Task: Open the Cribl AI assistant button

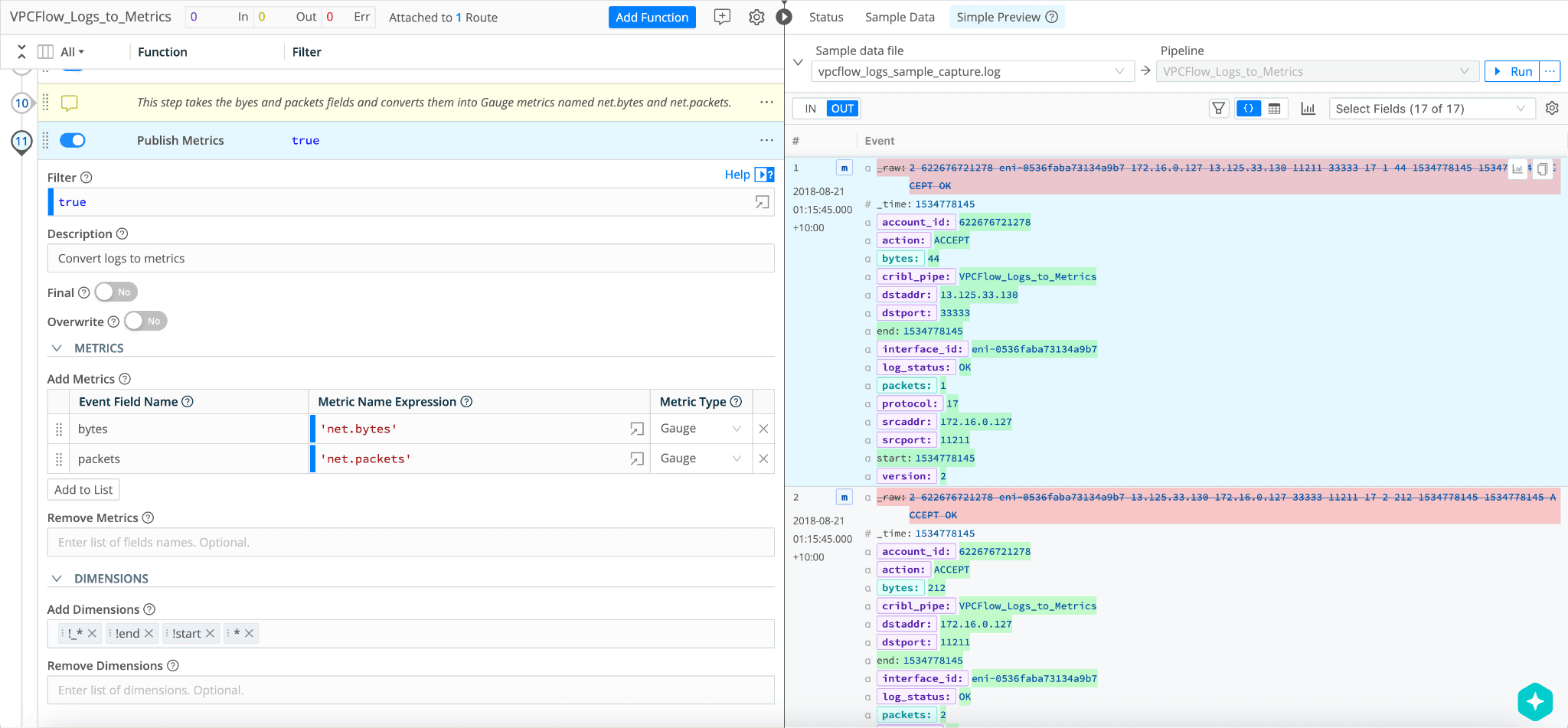Action: [1534, 701]
